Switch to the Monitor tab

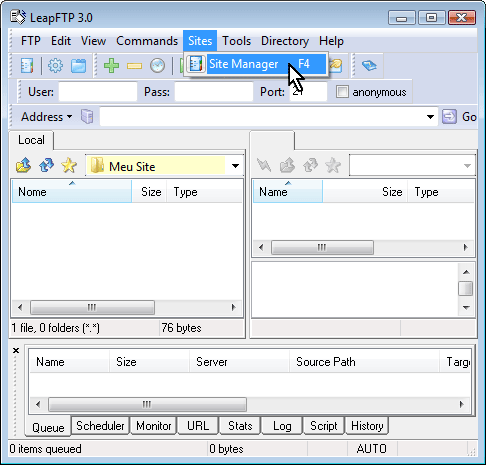click(153, 426)
